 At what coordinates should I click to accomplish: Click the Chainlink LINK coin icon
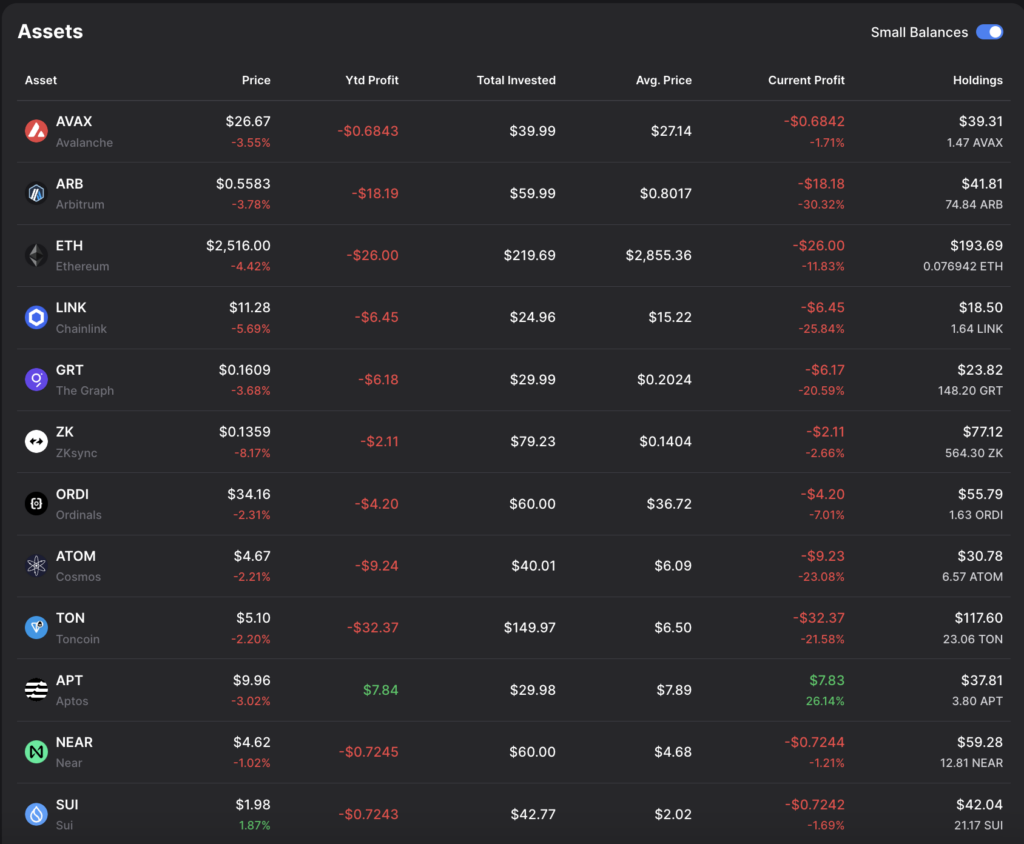(x=37, y=317)
